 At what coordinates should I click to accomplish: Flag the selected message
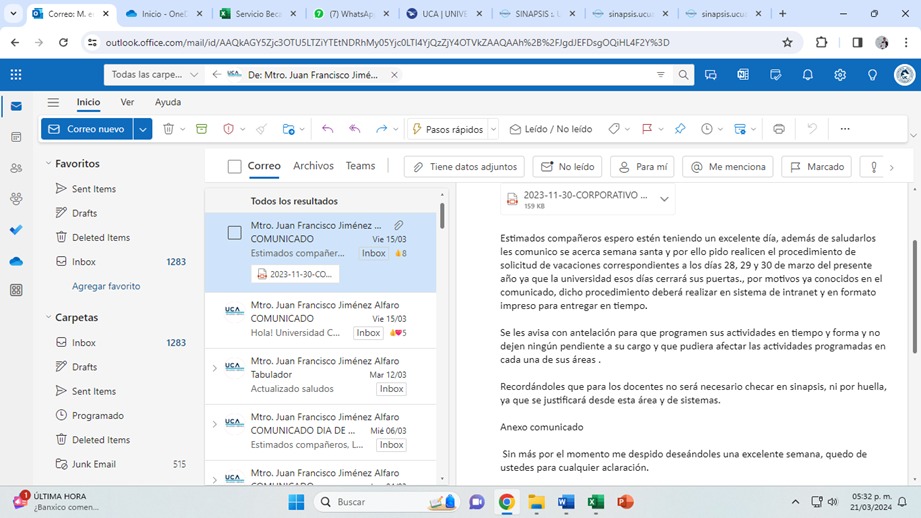tap(647, 129)
